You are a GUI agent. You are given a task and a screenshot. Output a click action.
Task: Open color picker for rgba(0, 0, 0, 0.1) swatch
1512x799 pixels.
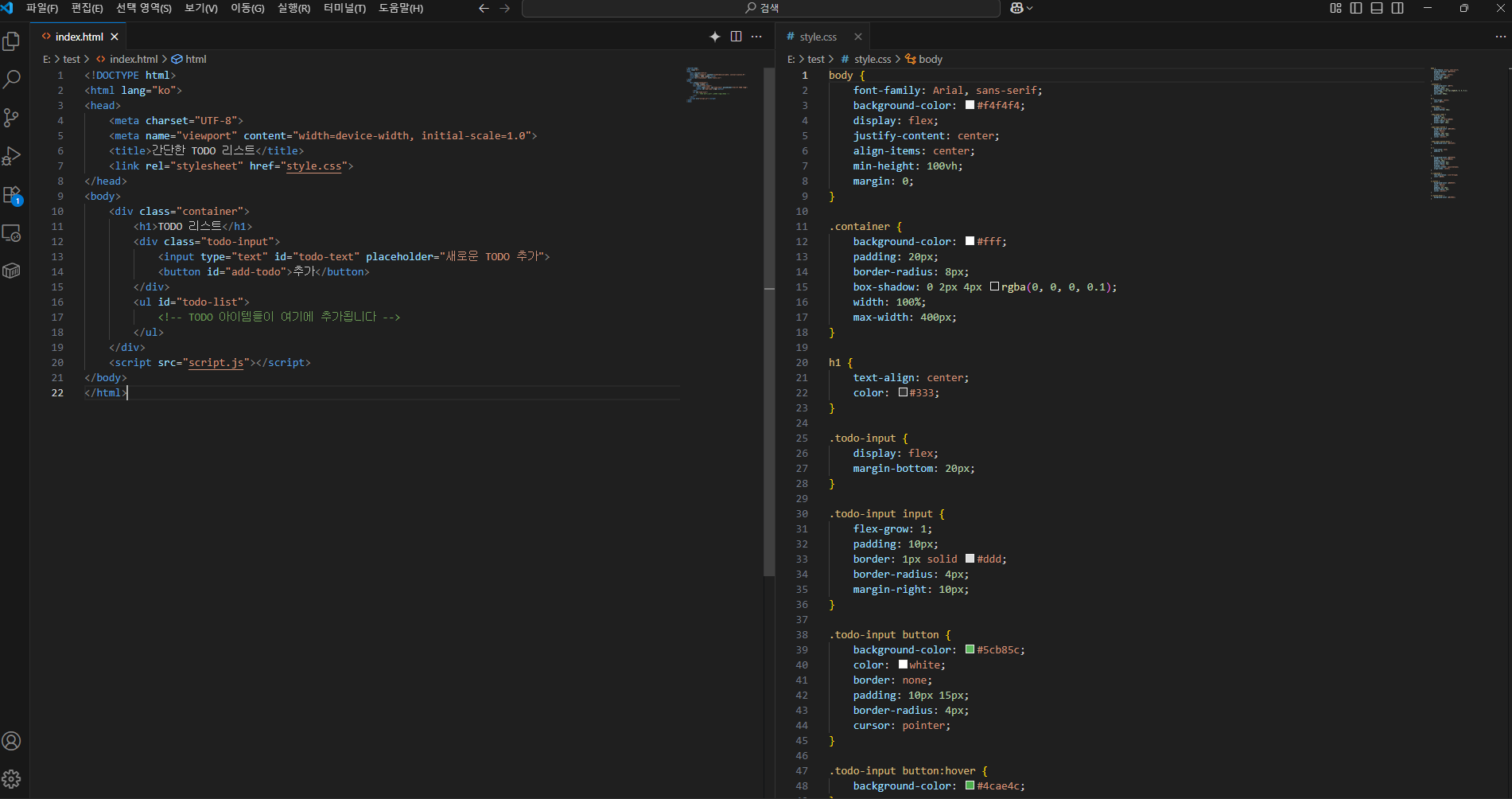[x=994, y=286]
